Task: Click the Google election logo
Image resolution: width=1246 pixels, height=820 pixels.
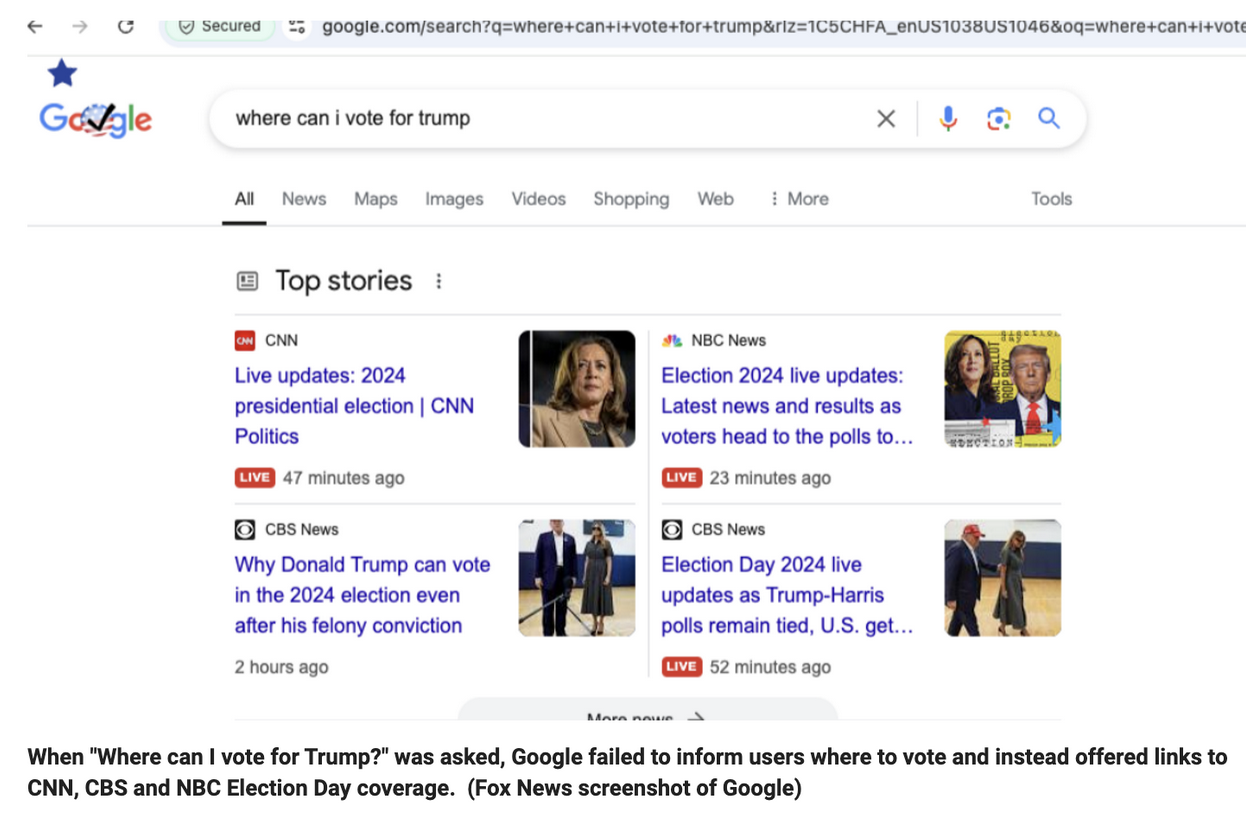Action: point(96,119)
